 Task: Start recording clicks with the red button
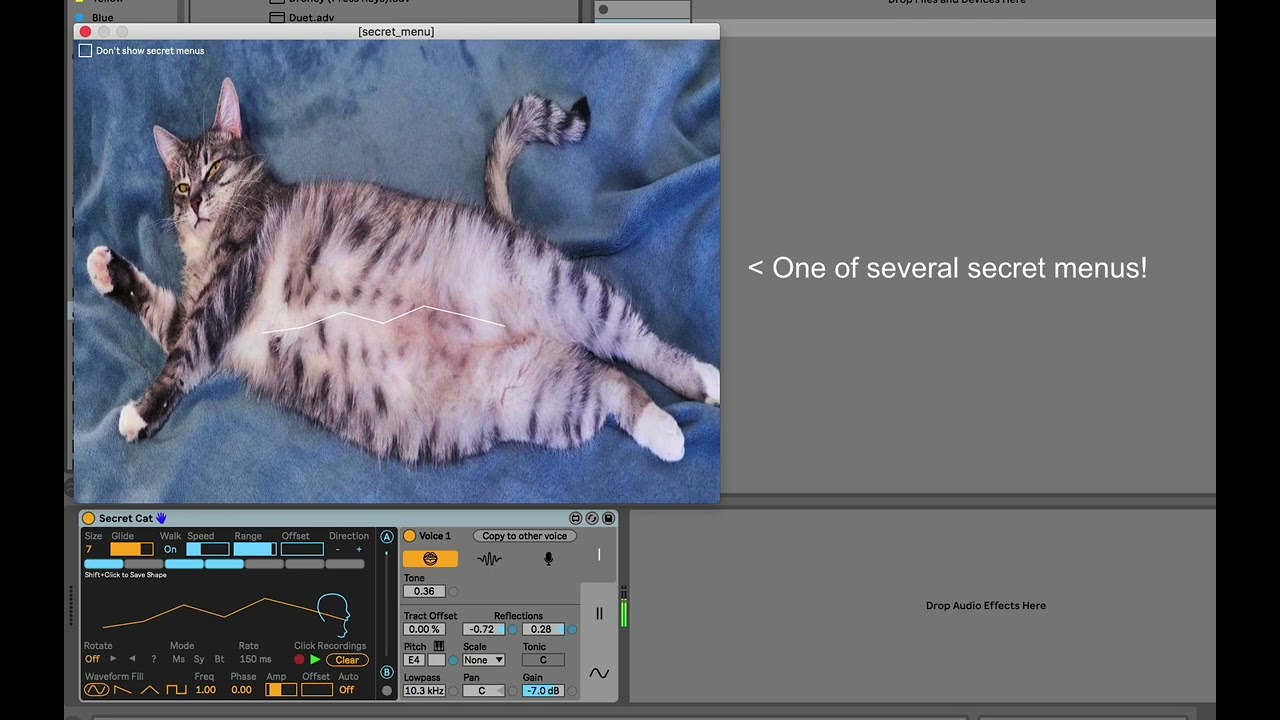(x=299, y=660)
